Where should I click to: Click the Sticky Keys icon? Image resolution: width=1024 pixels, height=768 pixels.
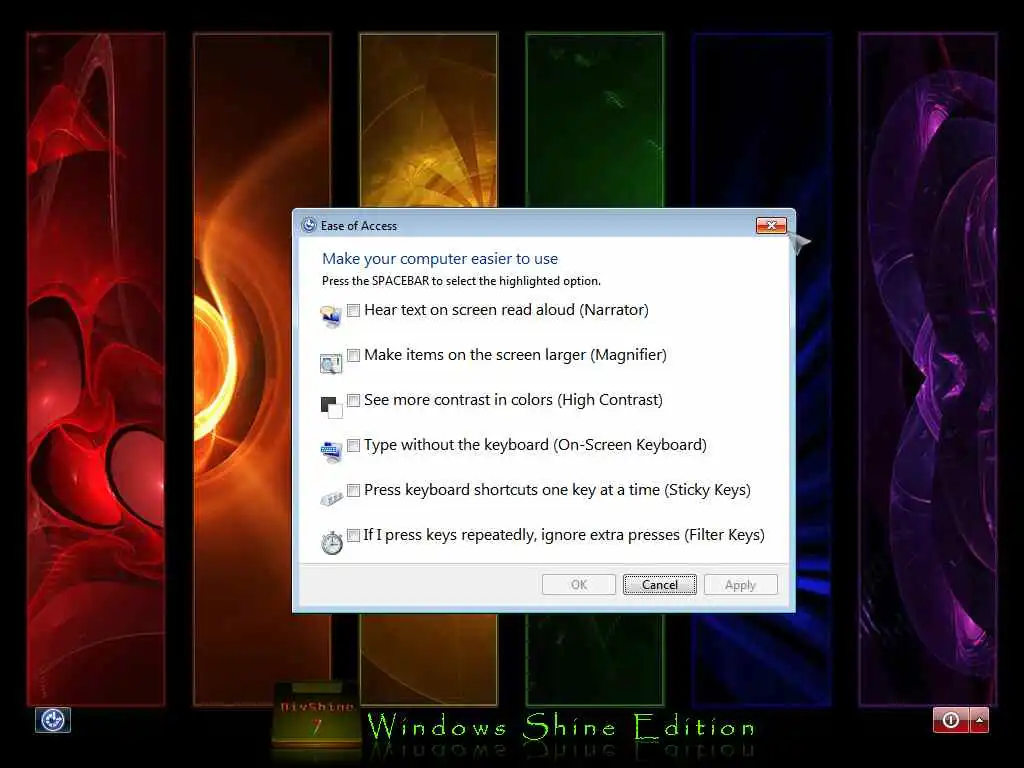331,498
